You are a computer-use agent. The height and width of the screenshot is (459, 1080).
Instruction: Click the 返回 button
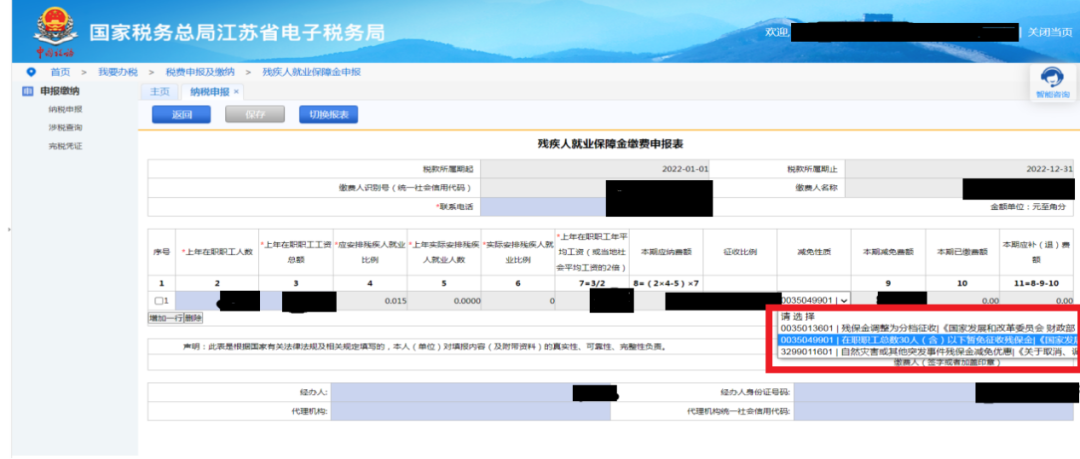181,115
